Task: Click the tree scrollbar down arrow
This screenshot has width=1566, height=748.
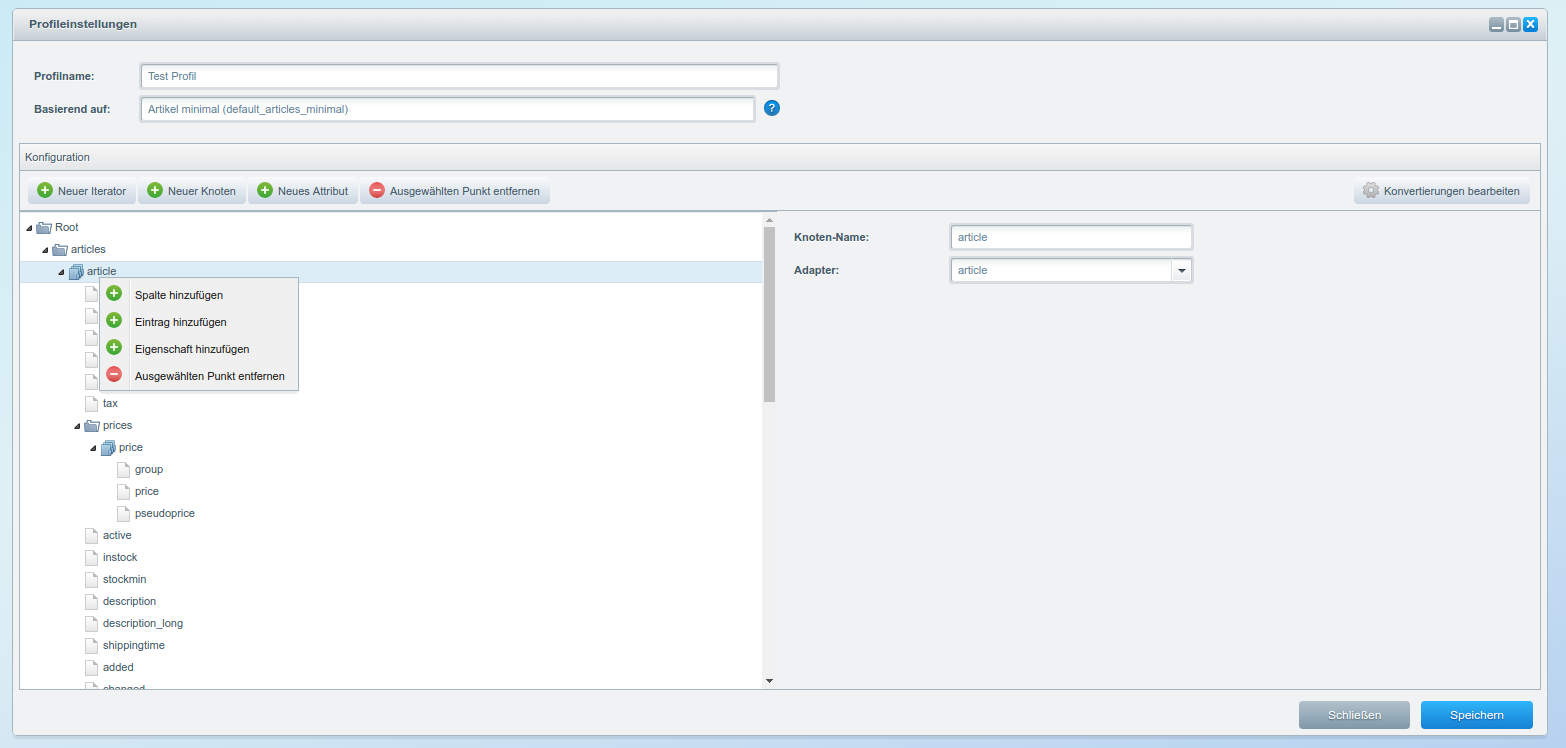Action: pyautogui.click(x=769, y=680)
